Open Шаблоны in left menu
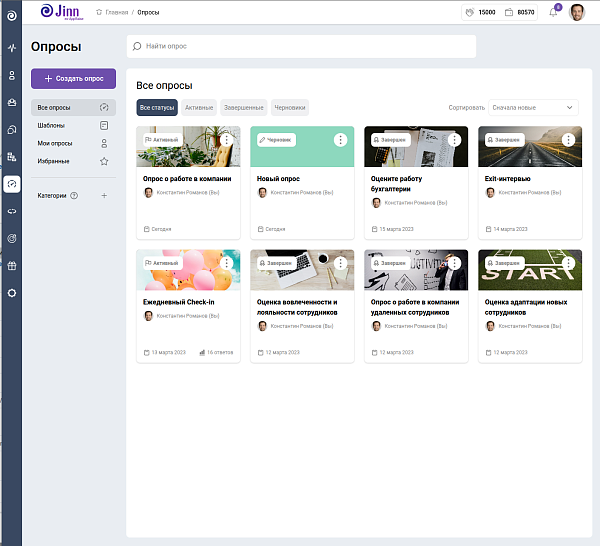The height and width of the screenshot is (546, 600). click(73, 125)
